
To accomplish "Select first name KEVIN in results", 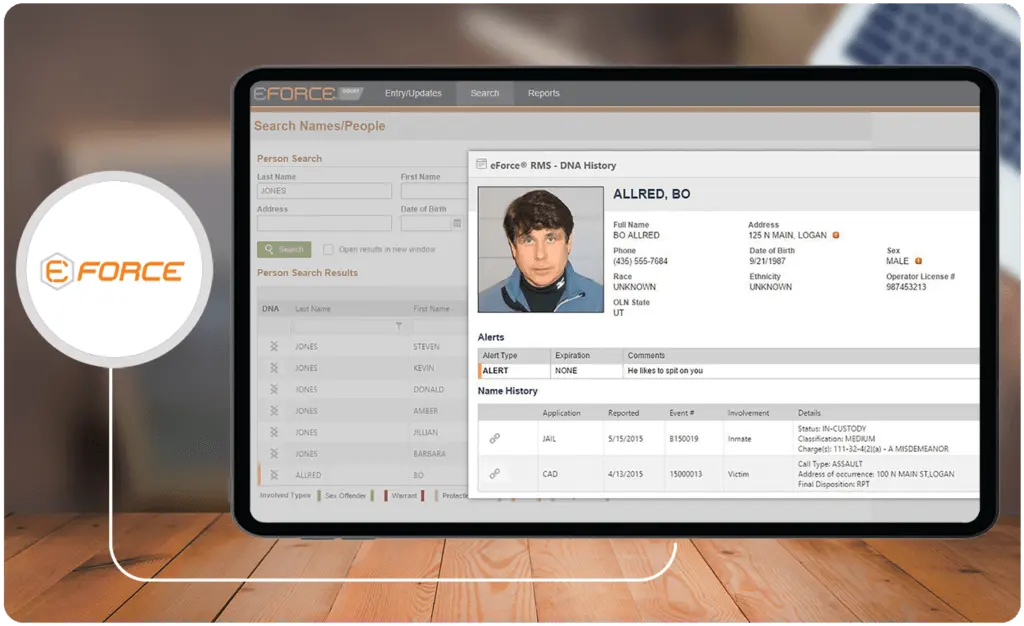I will [423, 368].
